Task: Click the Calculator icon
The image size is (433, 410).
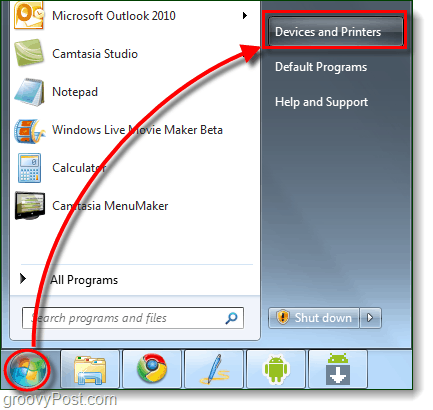Action: pos(29,168)
